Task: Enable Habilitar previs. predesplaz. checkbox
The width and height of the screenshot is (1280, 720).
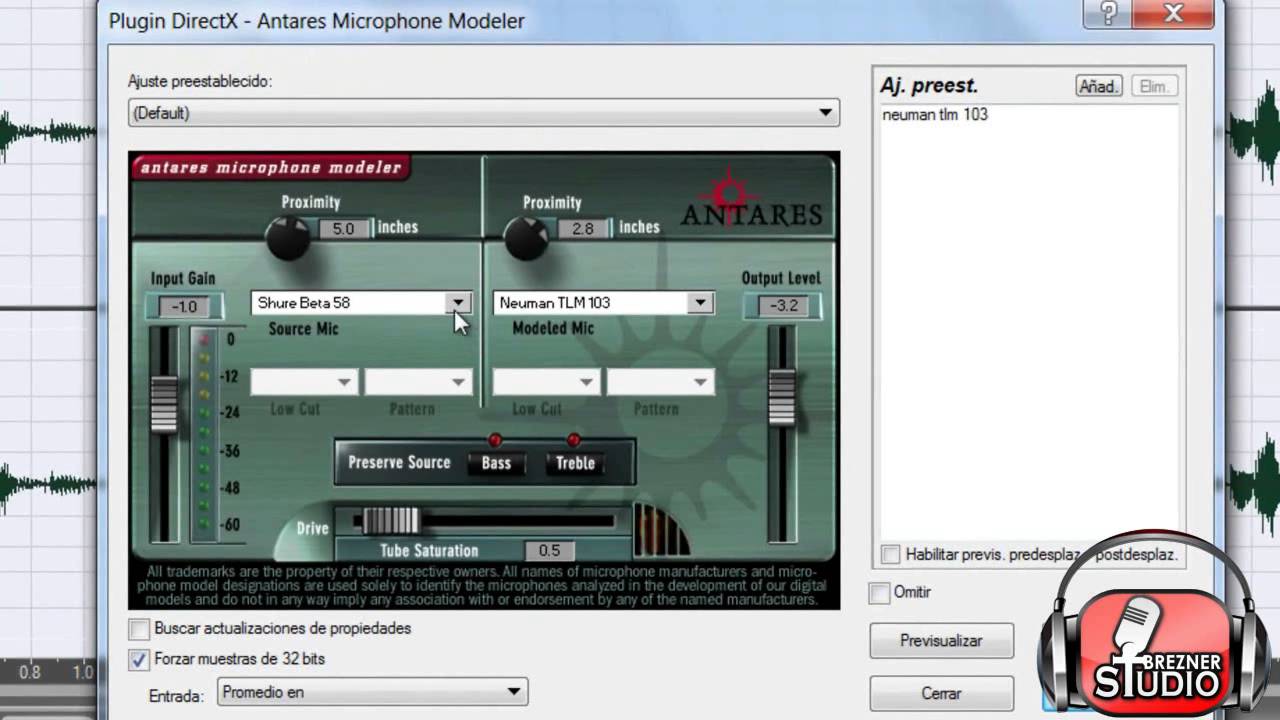Action: coord(890,554)
